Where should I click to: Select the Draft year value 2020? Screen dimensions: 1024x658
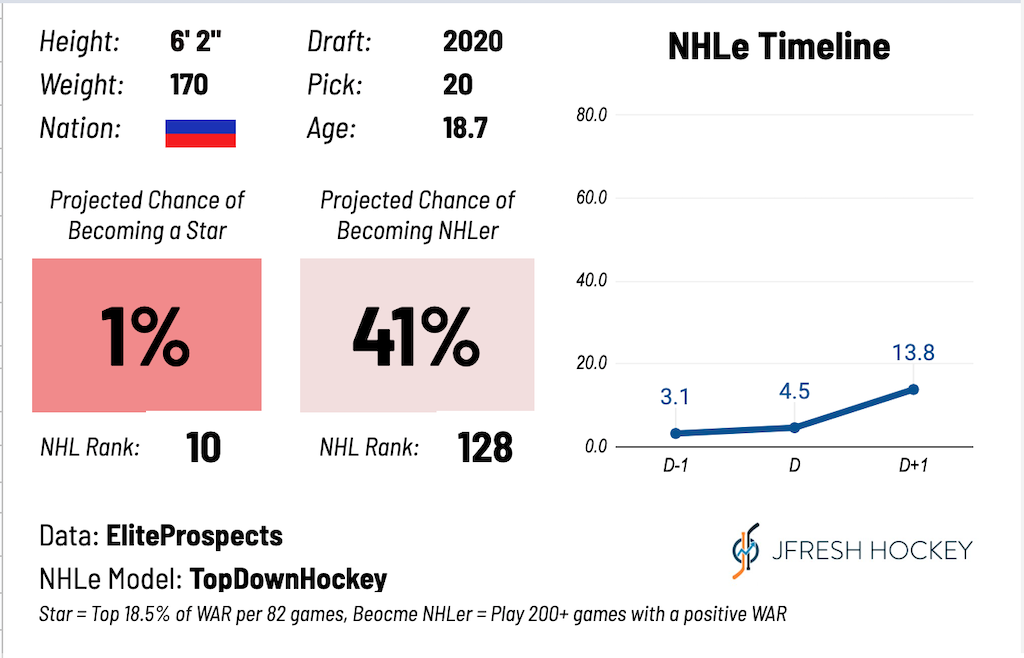(x=473, y=42)
